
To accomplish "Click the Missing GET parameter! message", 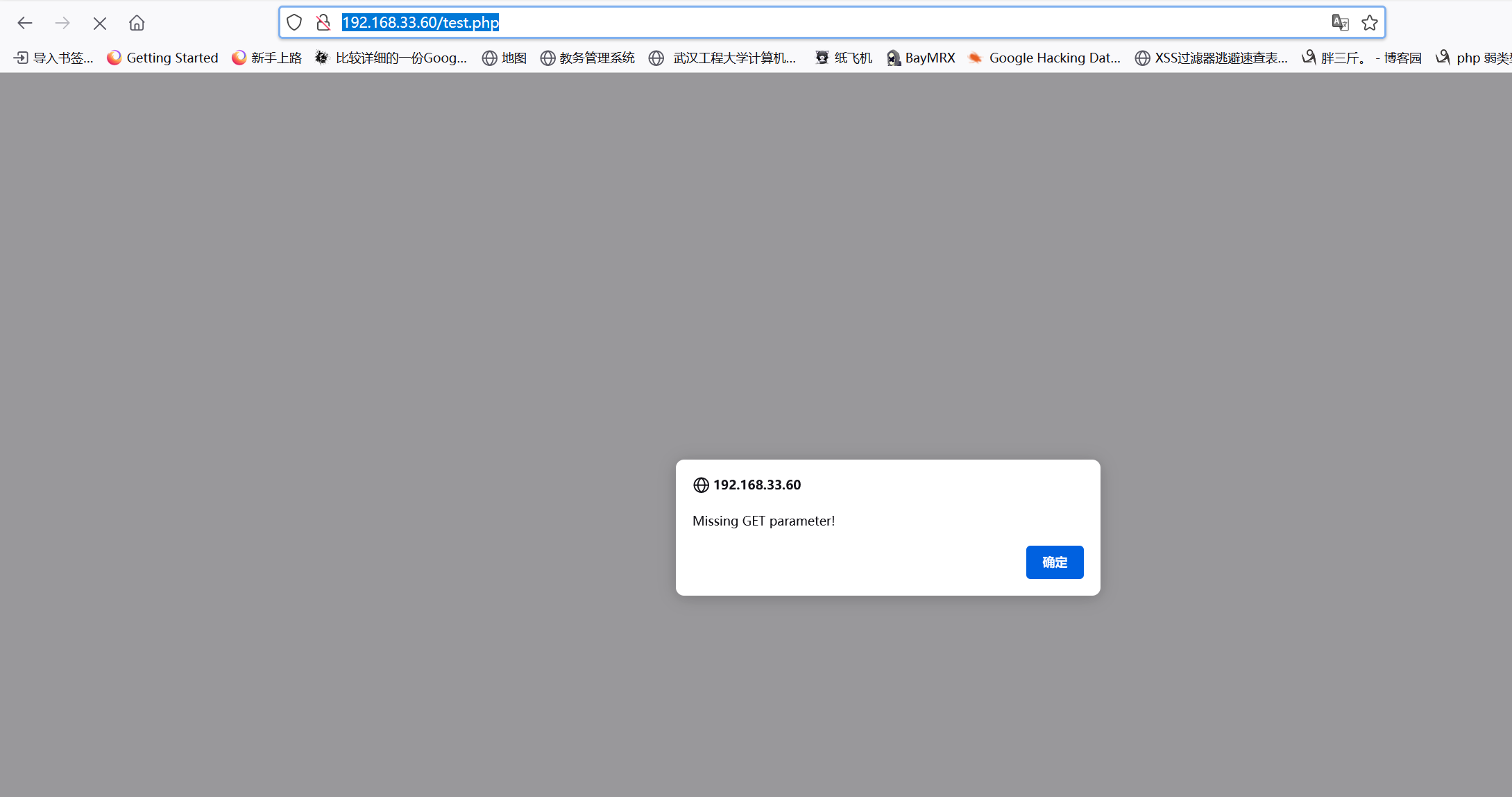I will pyautogui.click(x=763, y=521).
